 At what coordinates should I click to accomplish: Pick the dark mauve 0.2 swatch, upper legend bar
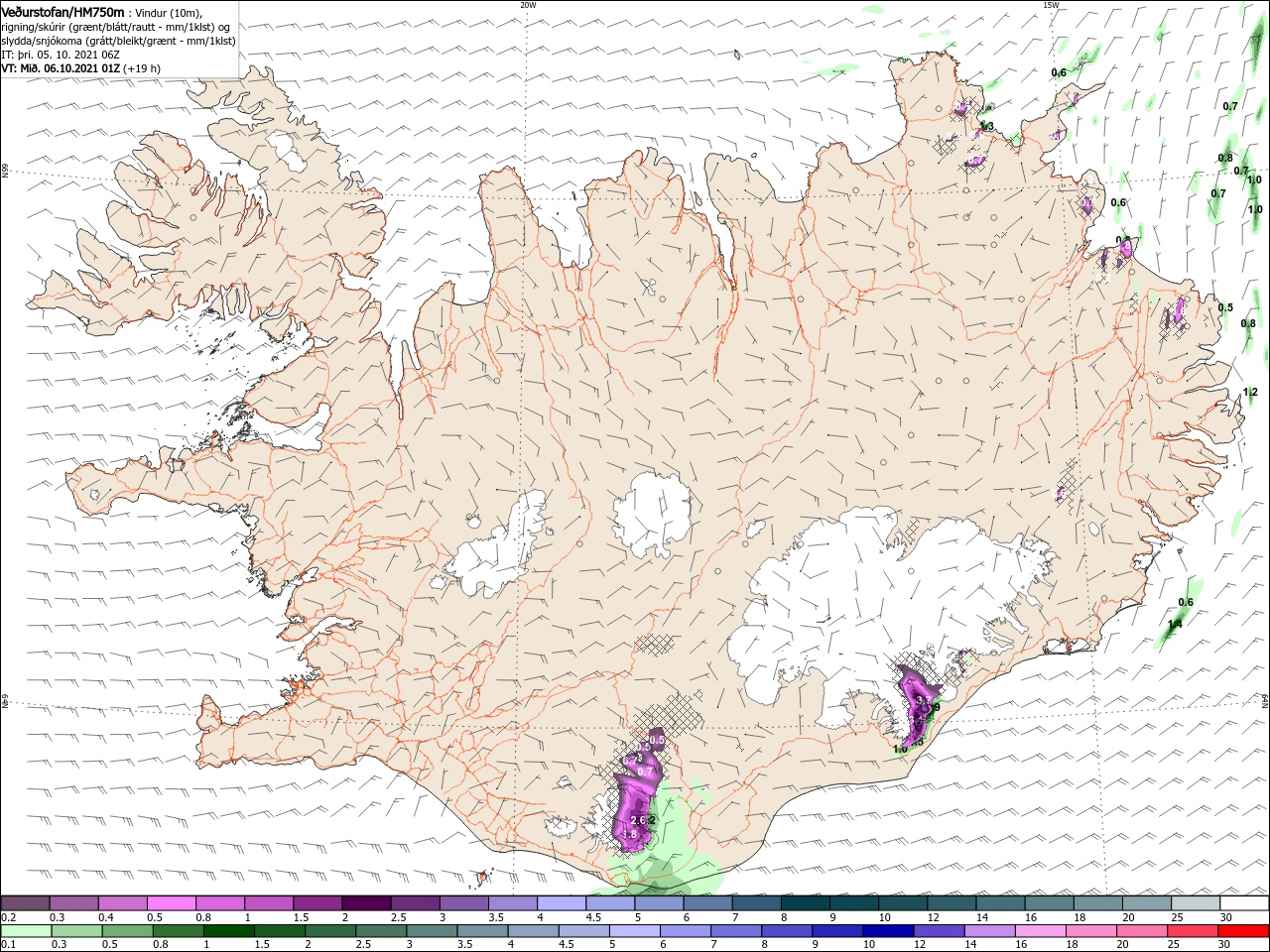click(25, 903)
